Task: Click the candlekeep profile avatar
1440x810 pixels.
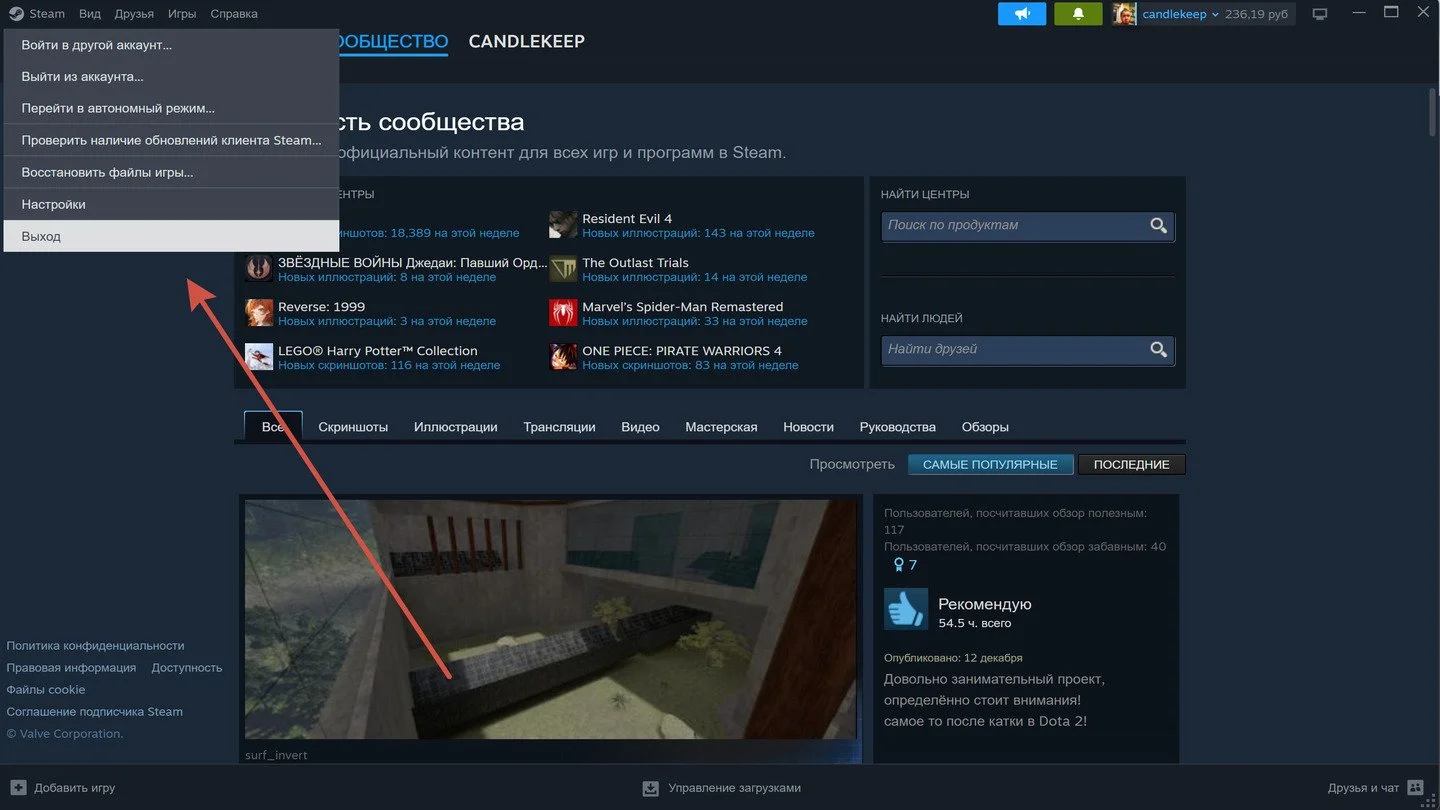Action: (1125, 14)
